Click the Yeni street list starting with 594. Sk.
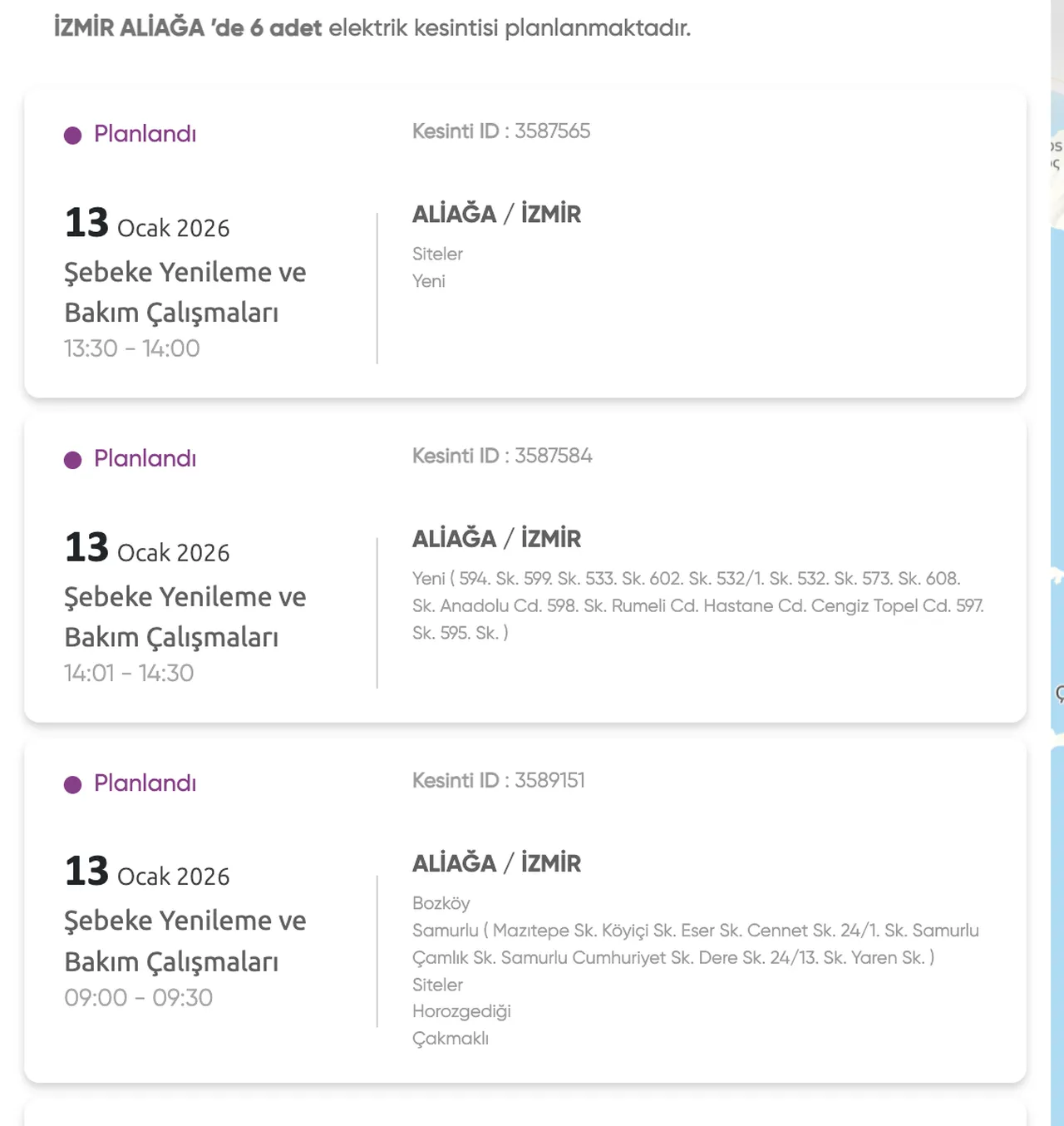This screenshot has width=1064, height=1126. click(x=698, y=605)
